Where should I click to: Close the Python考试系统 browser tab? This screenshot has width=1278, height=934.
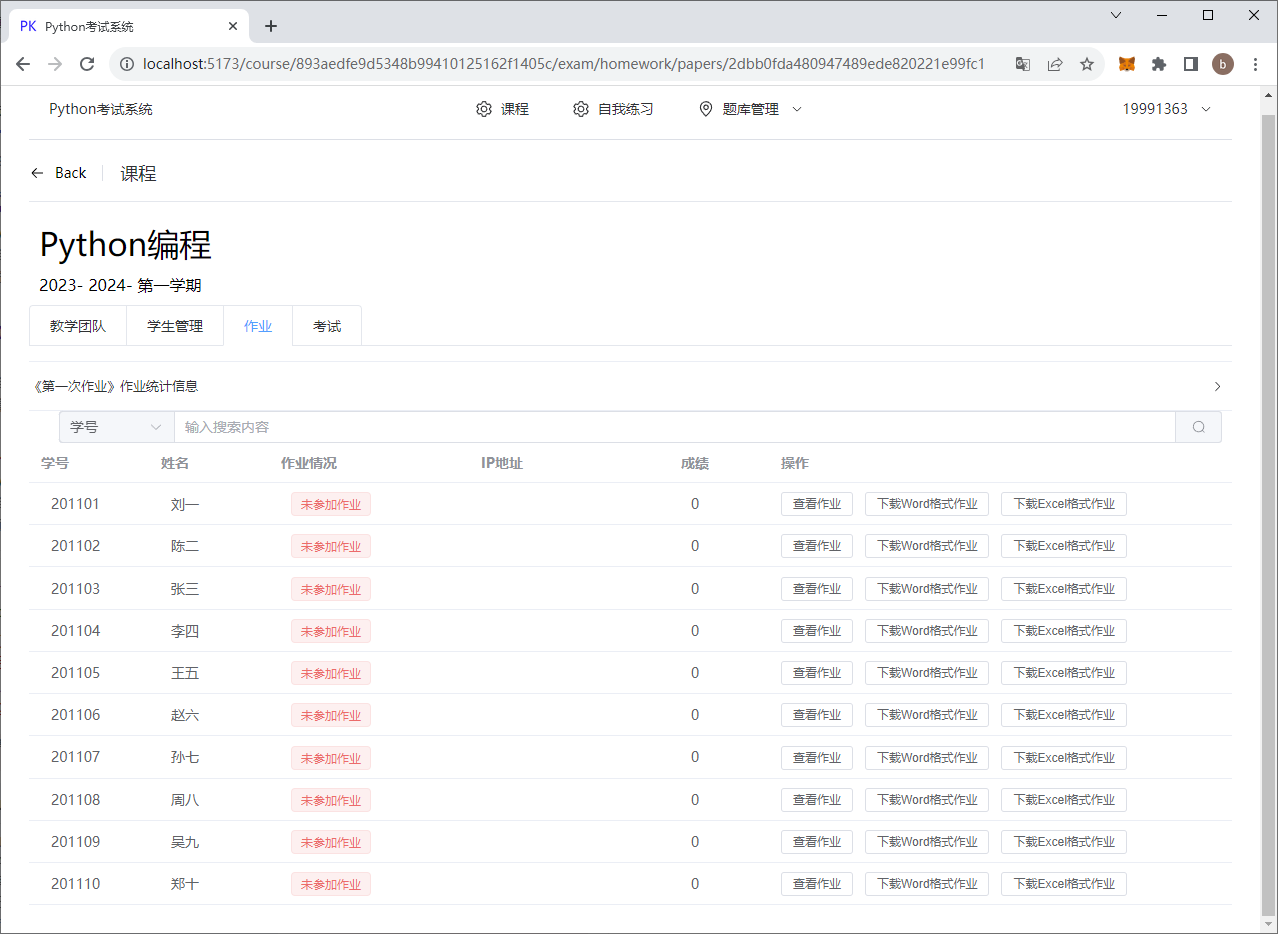tap(233, 26)
